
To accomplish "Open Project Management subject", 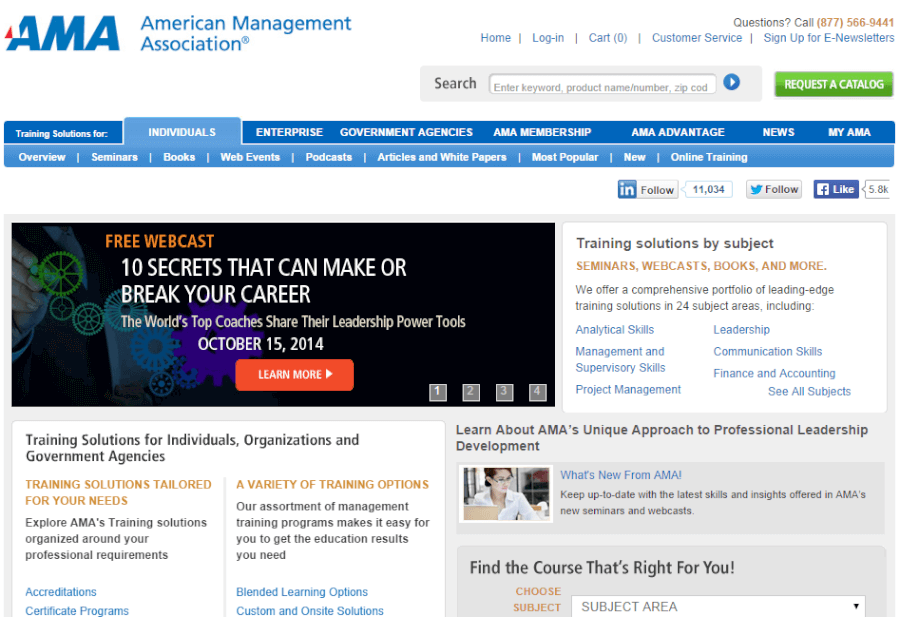I will point(628,389).
